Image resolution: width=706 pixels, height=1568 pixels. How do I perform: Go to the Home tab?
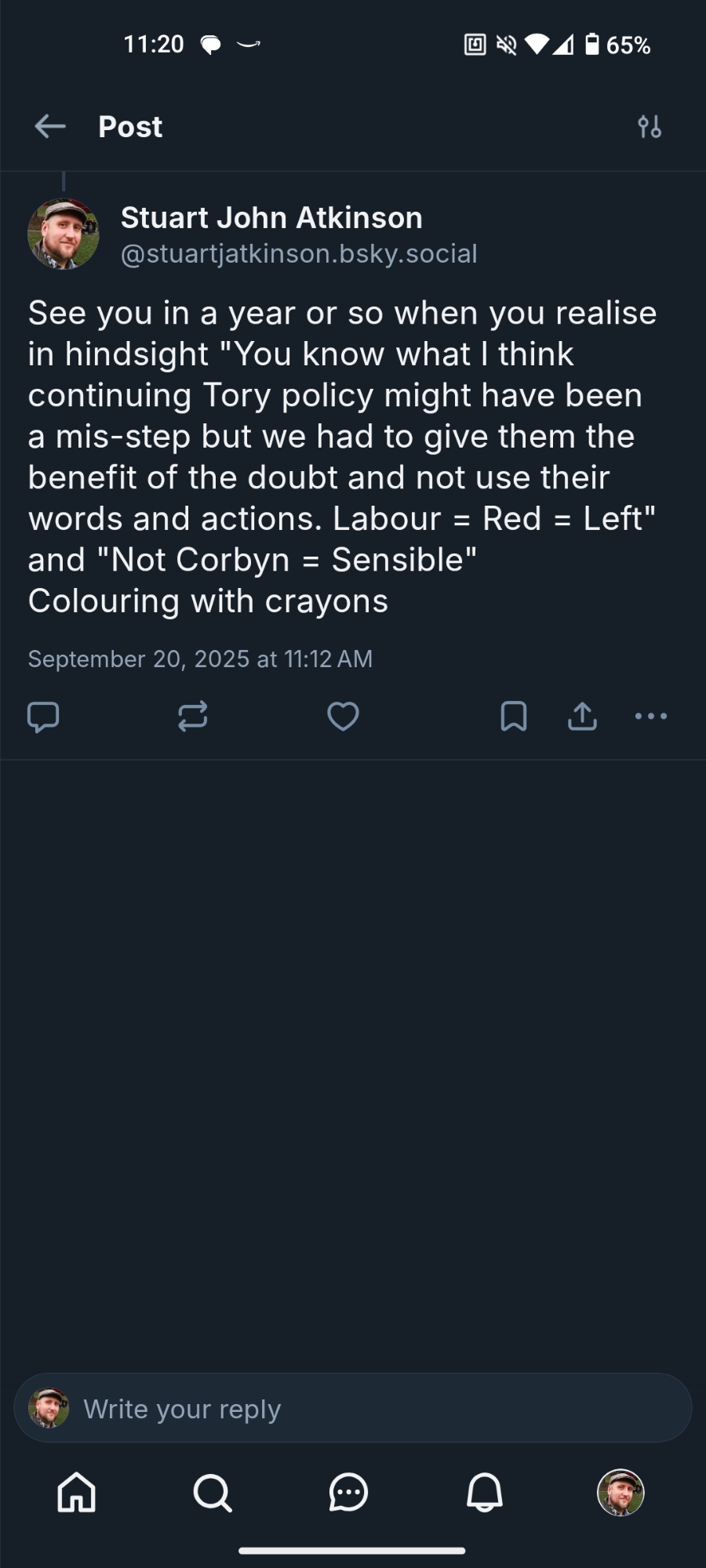click(77, 1492)
